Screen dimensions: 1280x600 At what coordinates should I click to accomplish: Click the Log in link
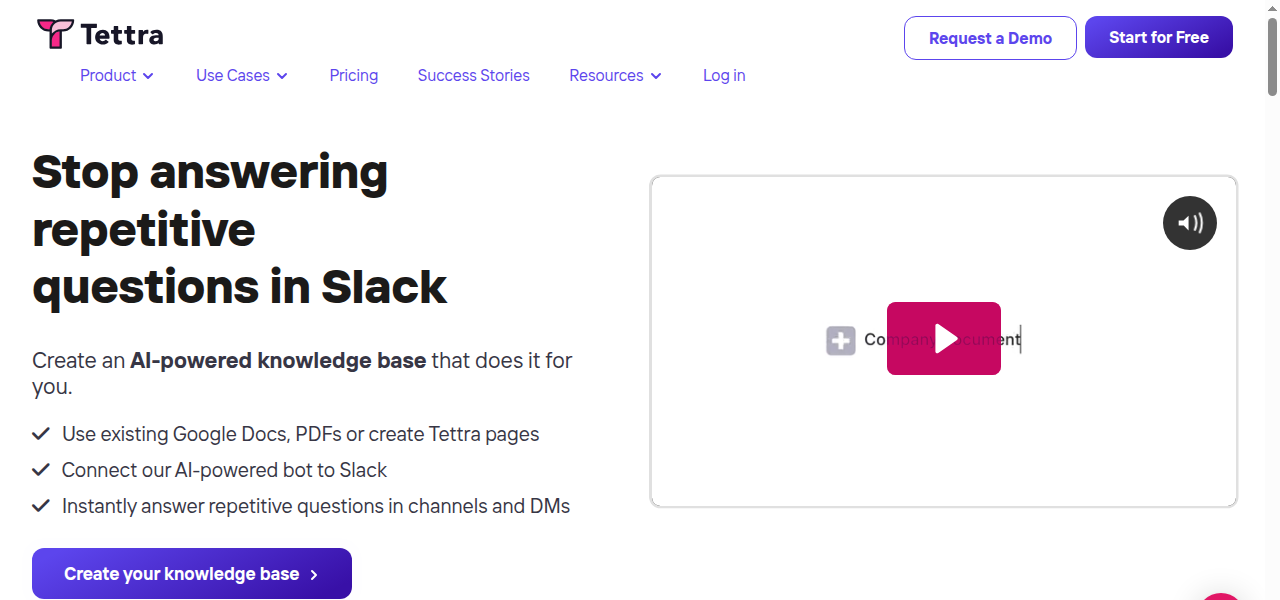tap(724, 76)
